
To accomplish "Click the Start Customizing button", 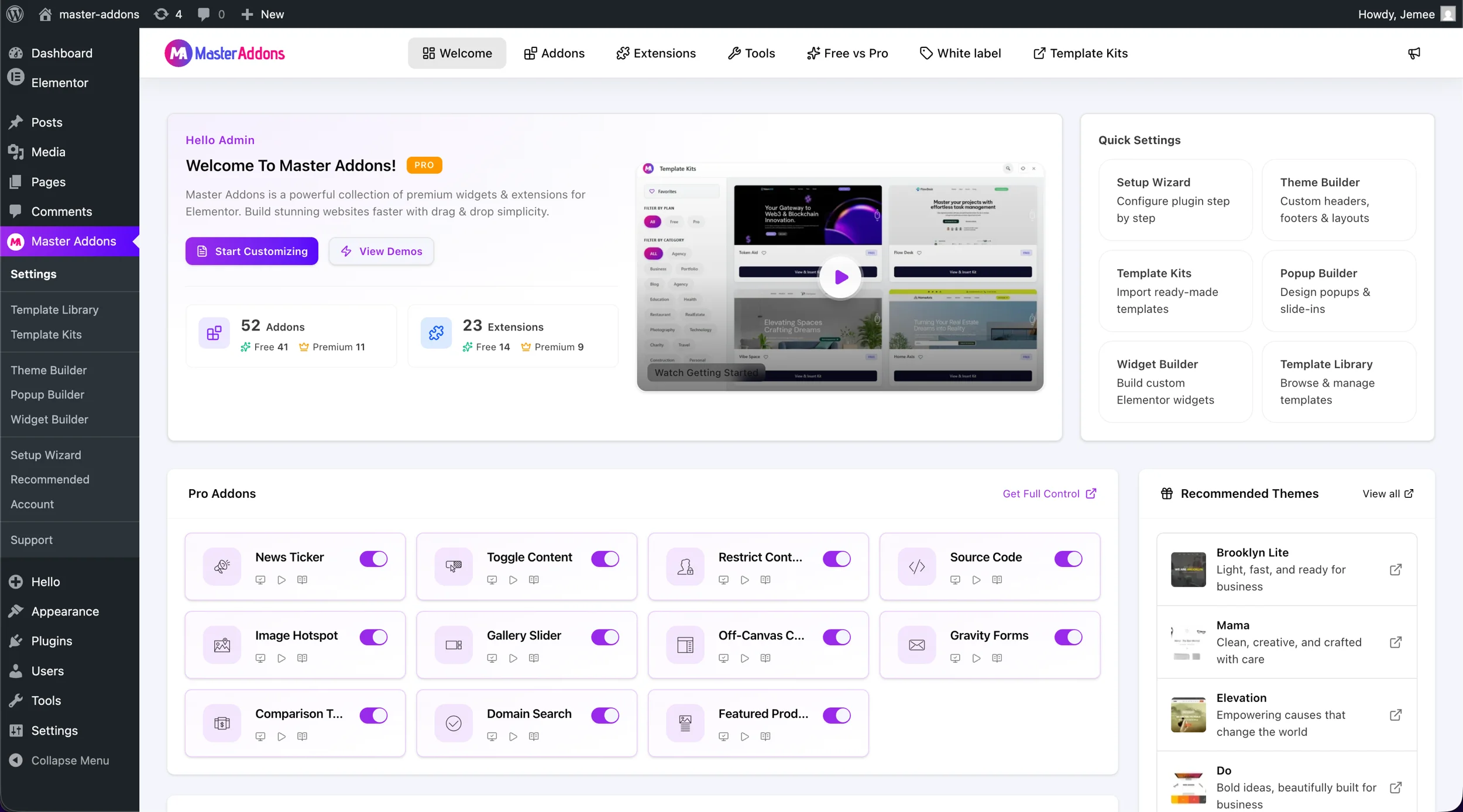I will tap(252, 251).
